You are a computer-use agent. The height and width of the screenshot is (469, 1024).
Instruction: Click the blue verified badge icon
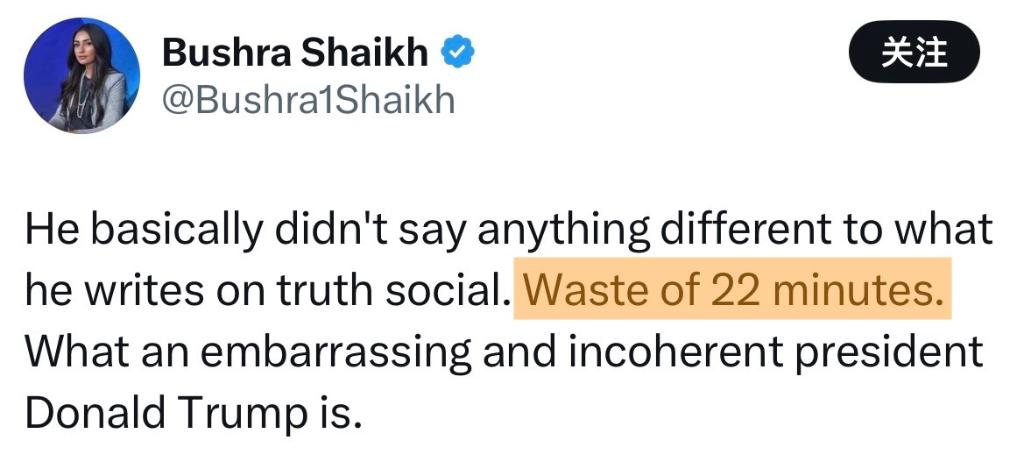click(458, 51)
